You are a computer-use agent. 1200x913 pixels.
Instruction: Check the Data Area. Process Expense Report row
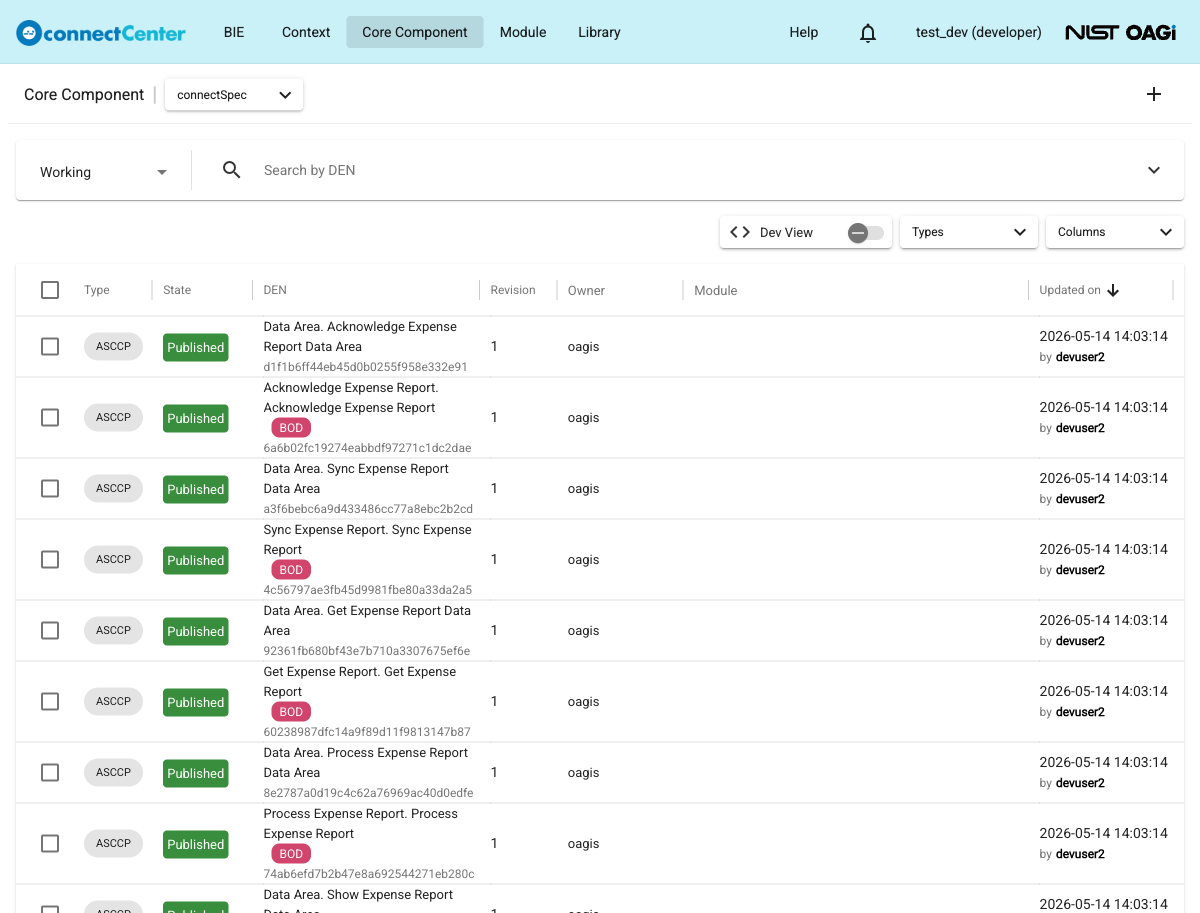coord(50,772)
